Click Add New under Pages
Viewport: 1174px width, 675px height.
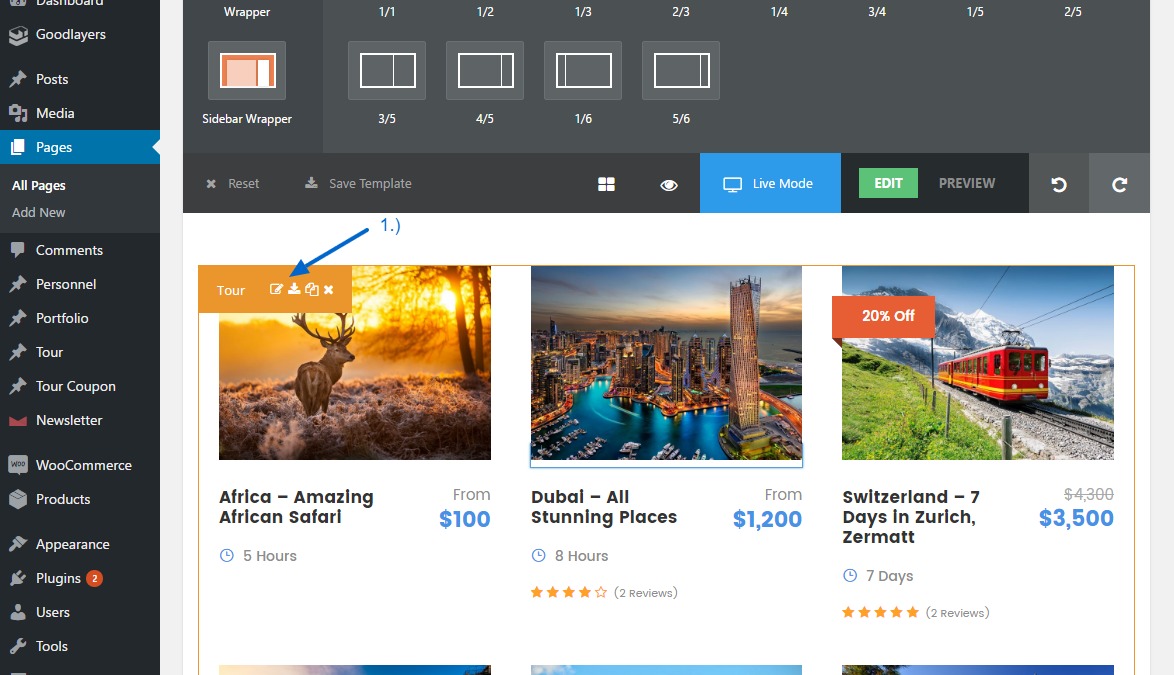click(x=39, y=212)
